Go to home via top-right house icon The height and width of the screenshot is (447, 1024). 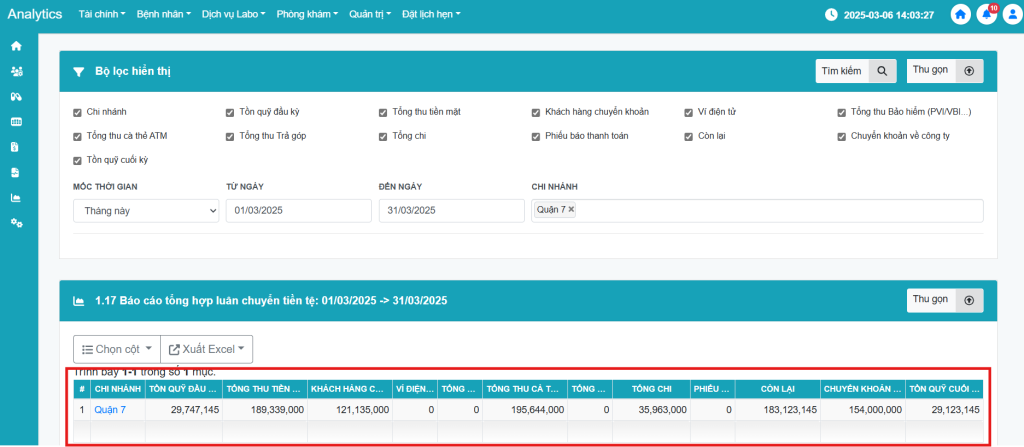point(960,15)
